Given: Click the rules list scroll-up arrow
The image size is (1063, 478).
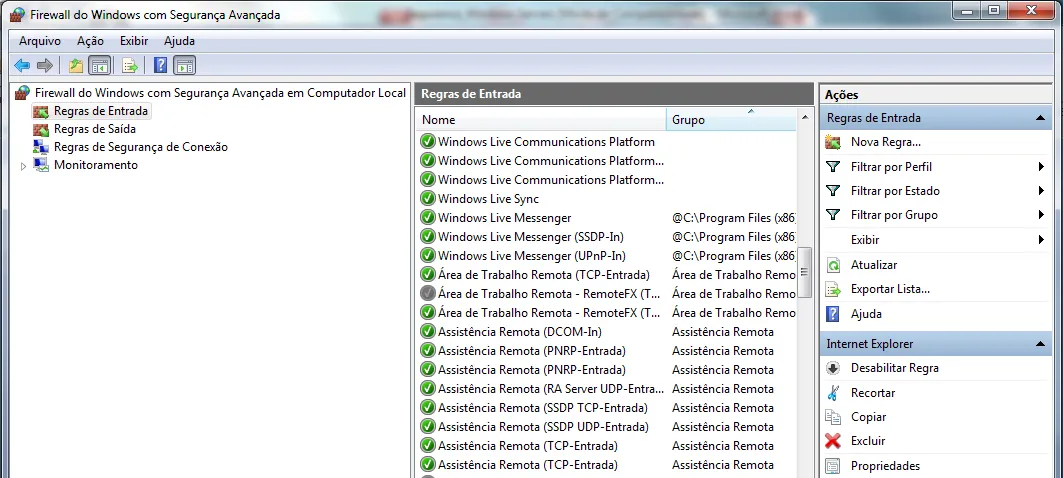Looking at the screenshot, I should coord(805,118).
